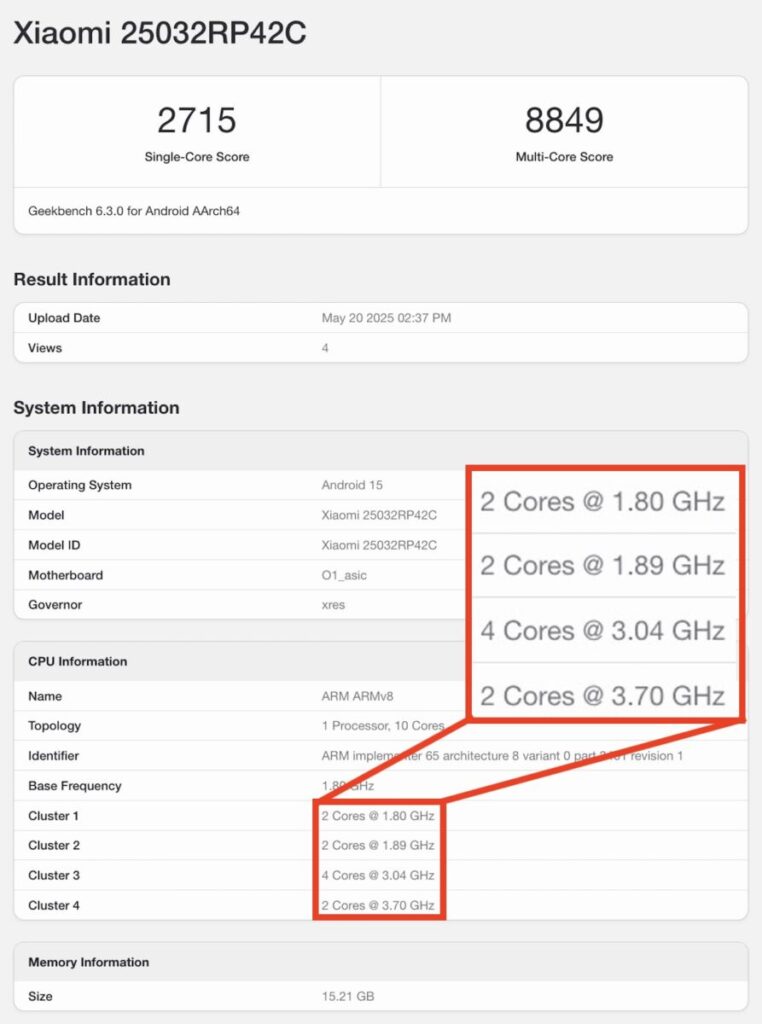Click the Result Information heading
762x1024 pixels.
point(92,280)
